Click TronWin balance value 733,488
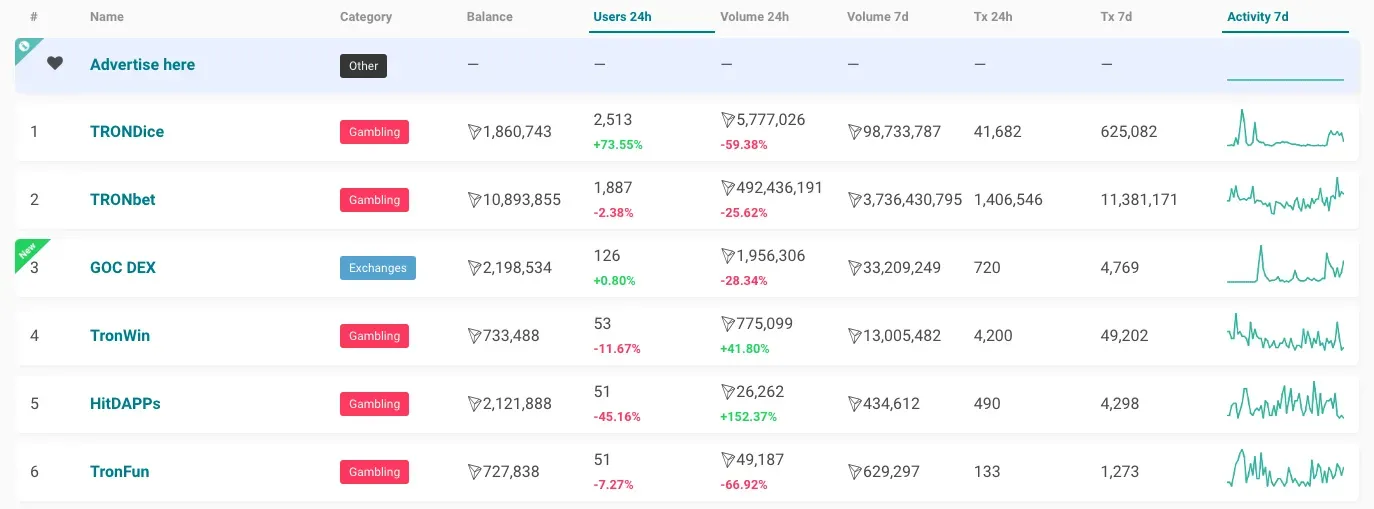 tap(511, 336)
